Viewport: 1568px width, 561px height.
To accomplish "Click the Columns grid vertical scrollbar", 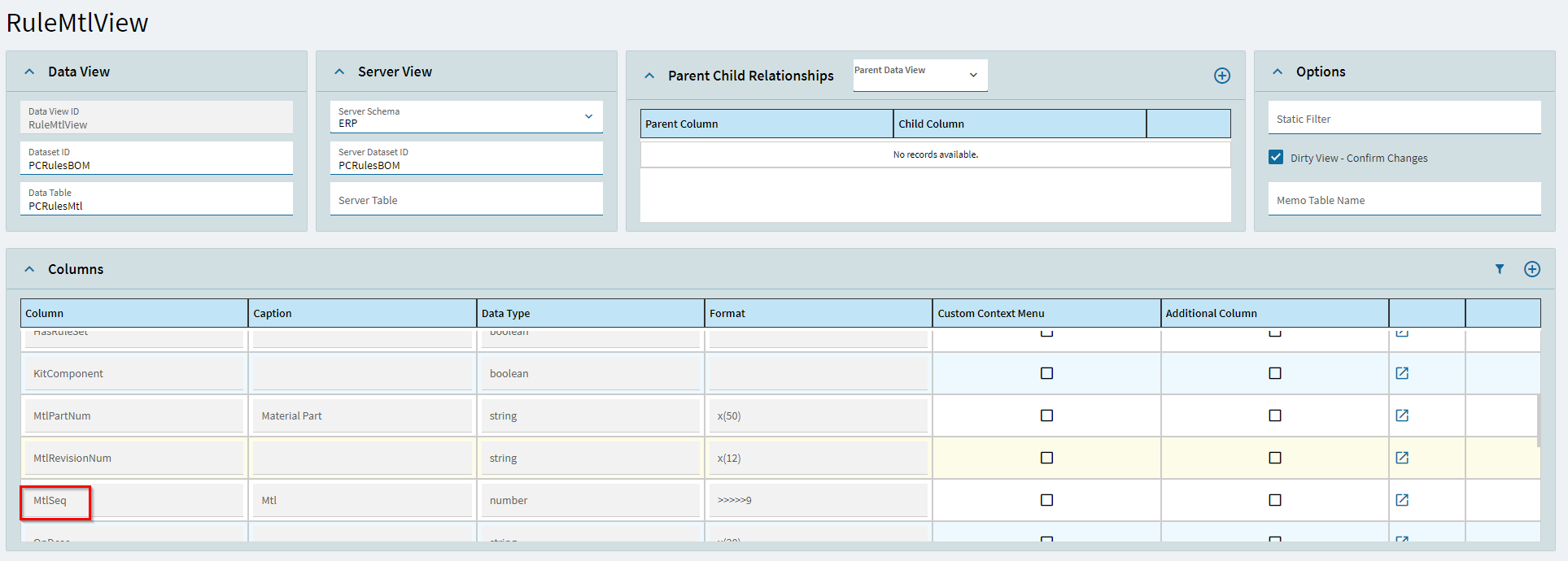I will [x=1538, y=421].
